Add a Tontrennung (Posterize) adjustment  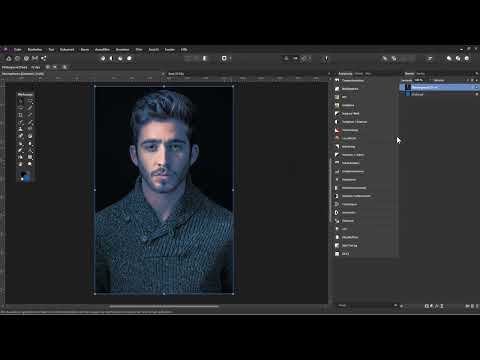365,130
